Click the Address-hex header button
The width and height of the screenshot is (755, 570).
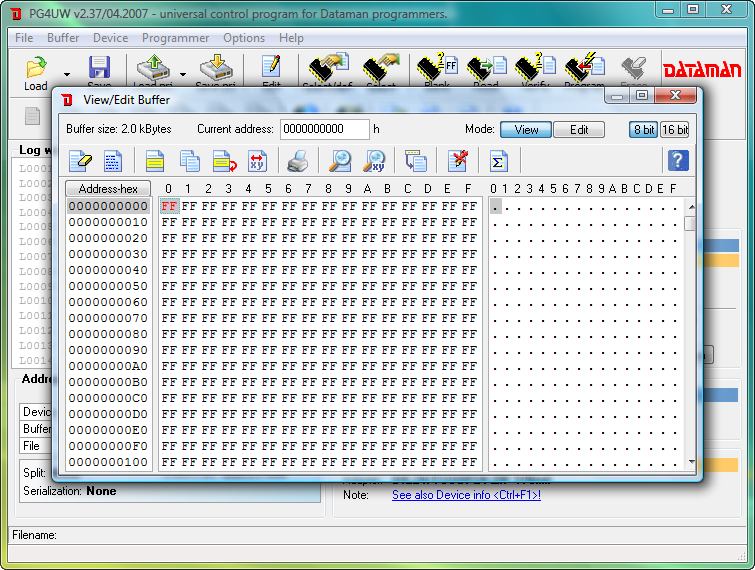pyautogui.click(x=107, y=189)
